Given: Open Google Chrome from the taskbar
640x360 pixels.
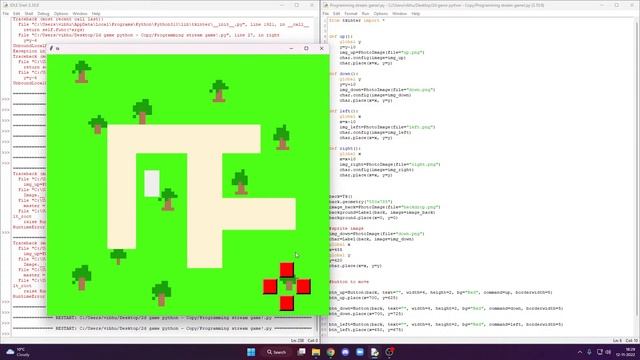Looking at the screenshot, I should [331, 352].
